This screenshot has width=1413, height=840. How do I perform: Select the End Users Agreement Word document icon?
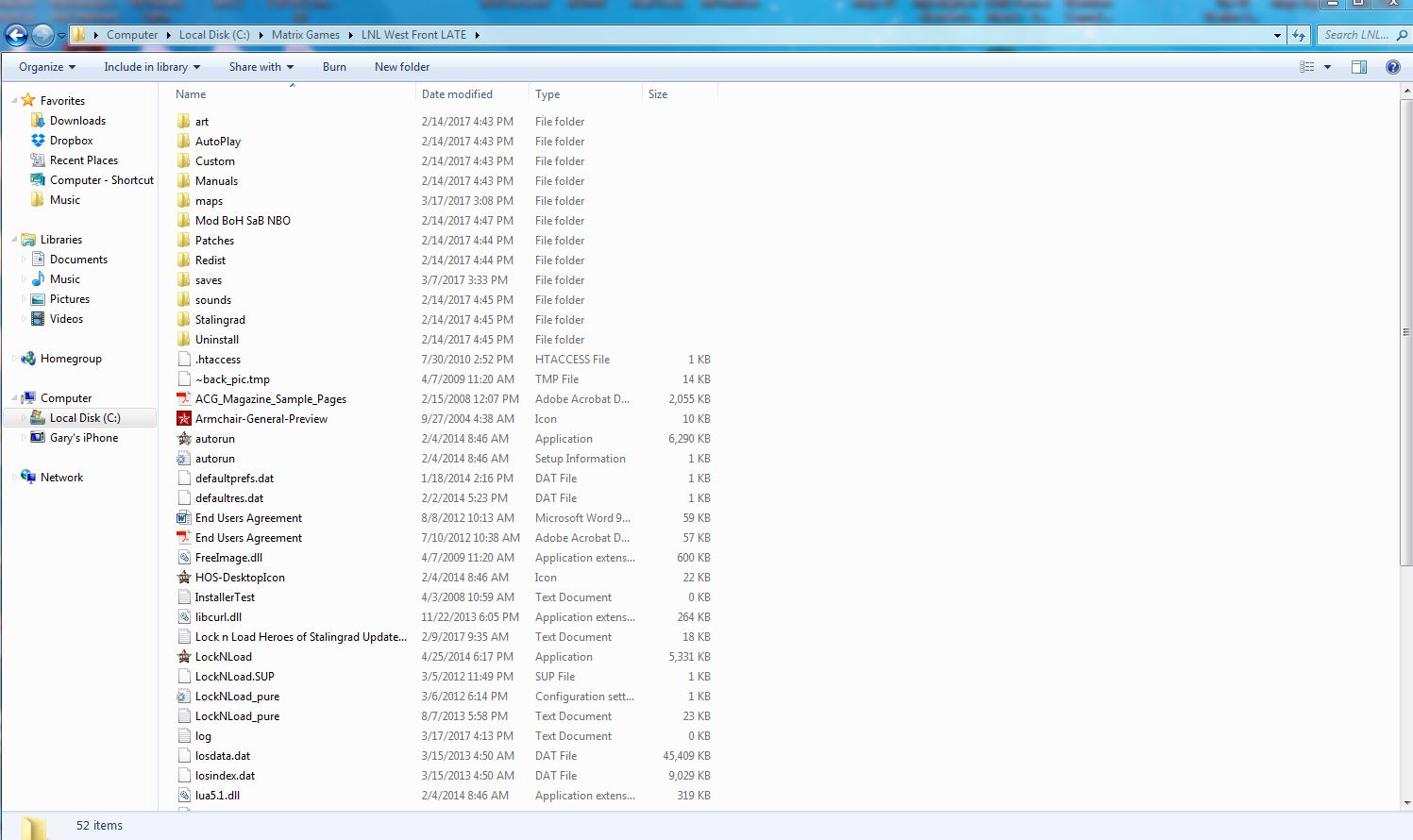pos(184,518)
